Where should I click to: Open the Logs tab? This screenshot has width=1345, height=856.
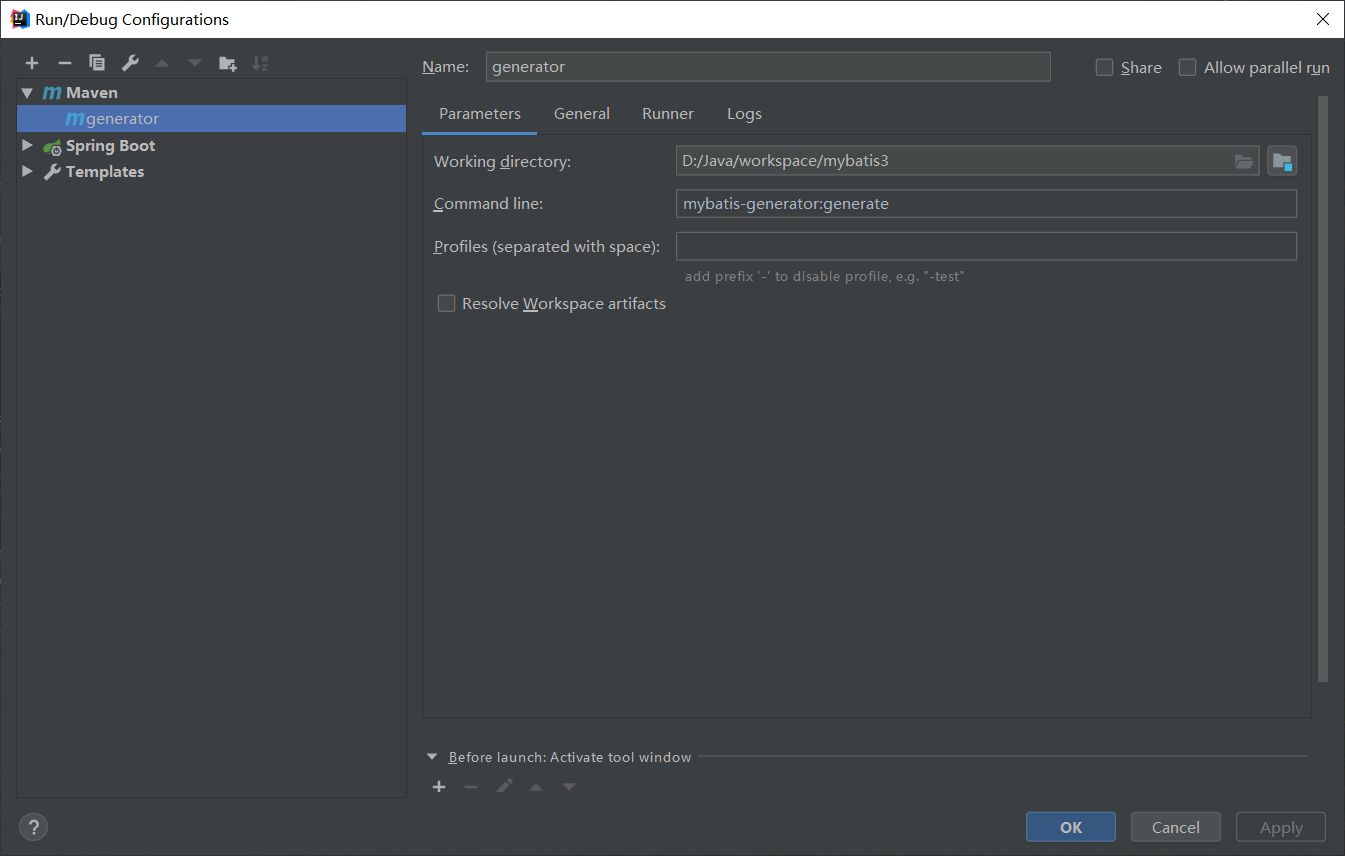744,114
